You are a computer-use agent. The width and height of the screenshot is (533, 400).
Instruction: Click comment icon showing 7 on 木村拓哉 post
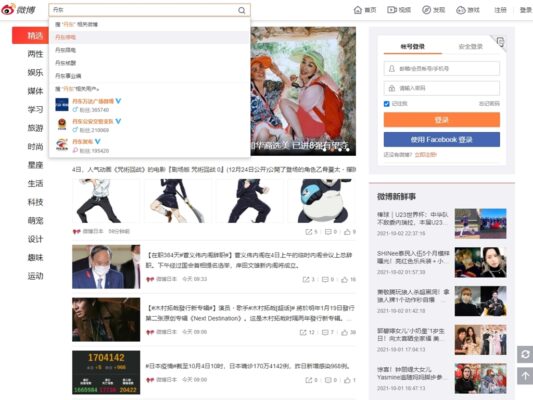click(x=325, y=332)
